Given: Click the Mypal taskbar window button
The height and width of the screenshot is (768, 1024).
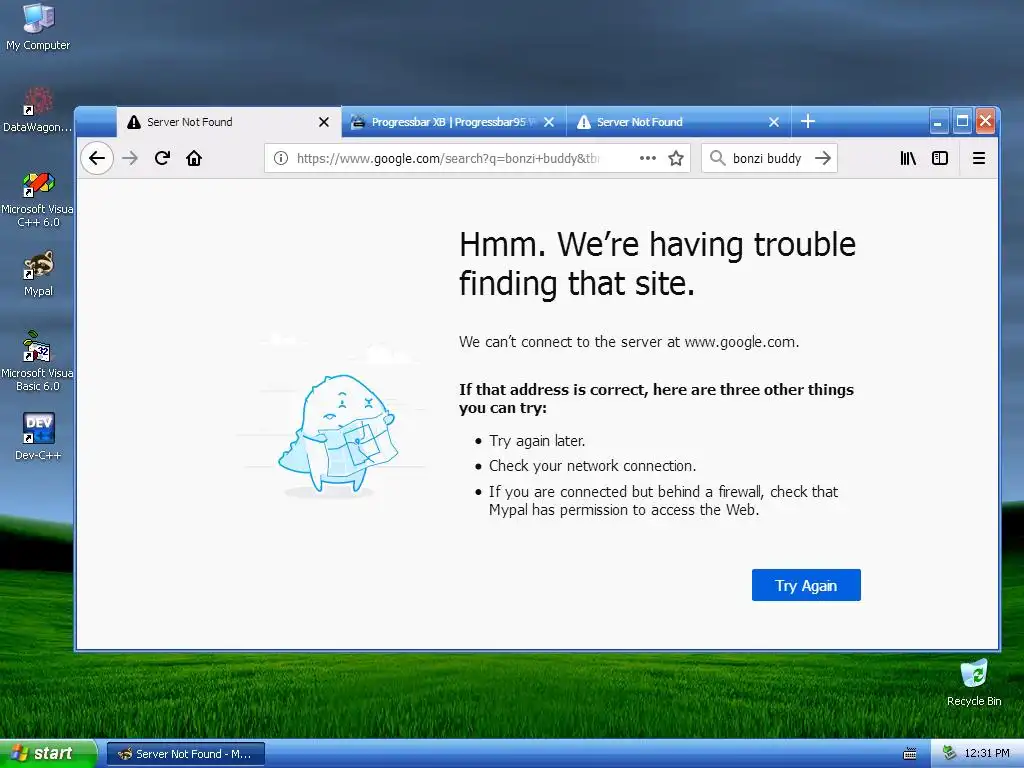Looking at the screenshot, I should coord(186,754).
